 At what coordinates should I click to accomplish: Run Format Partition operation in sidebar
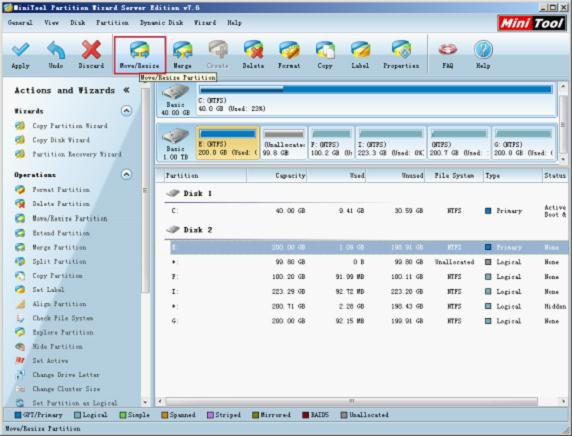[x=52, y=190]
